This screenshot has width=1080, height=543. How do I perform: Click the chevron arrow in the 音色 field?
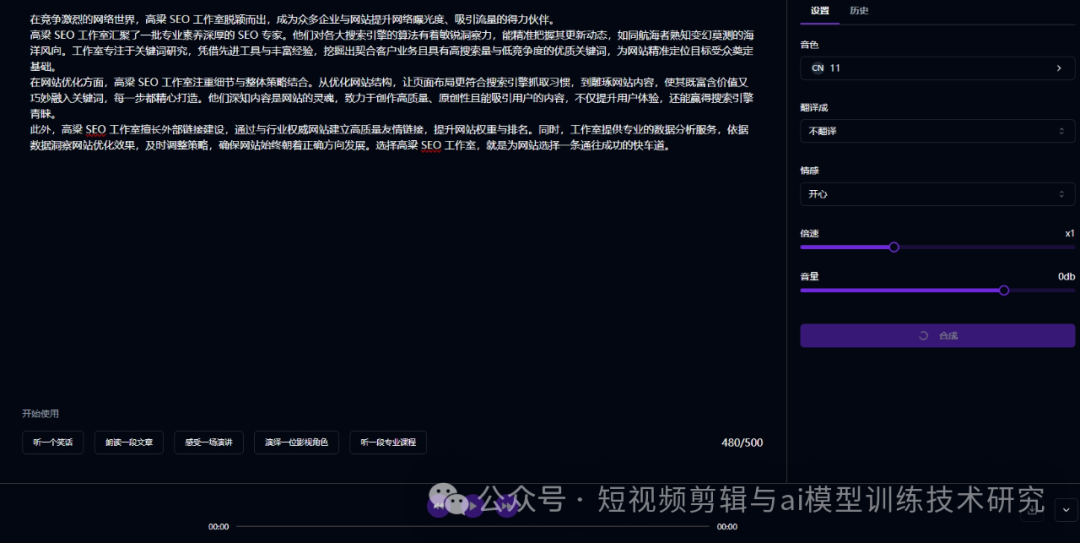[x=1059, y=68]
